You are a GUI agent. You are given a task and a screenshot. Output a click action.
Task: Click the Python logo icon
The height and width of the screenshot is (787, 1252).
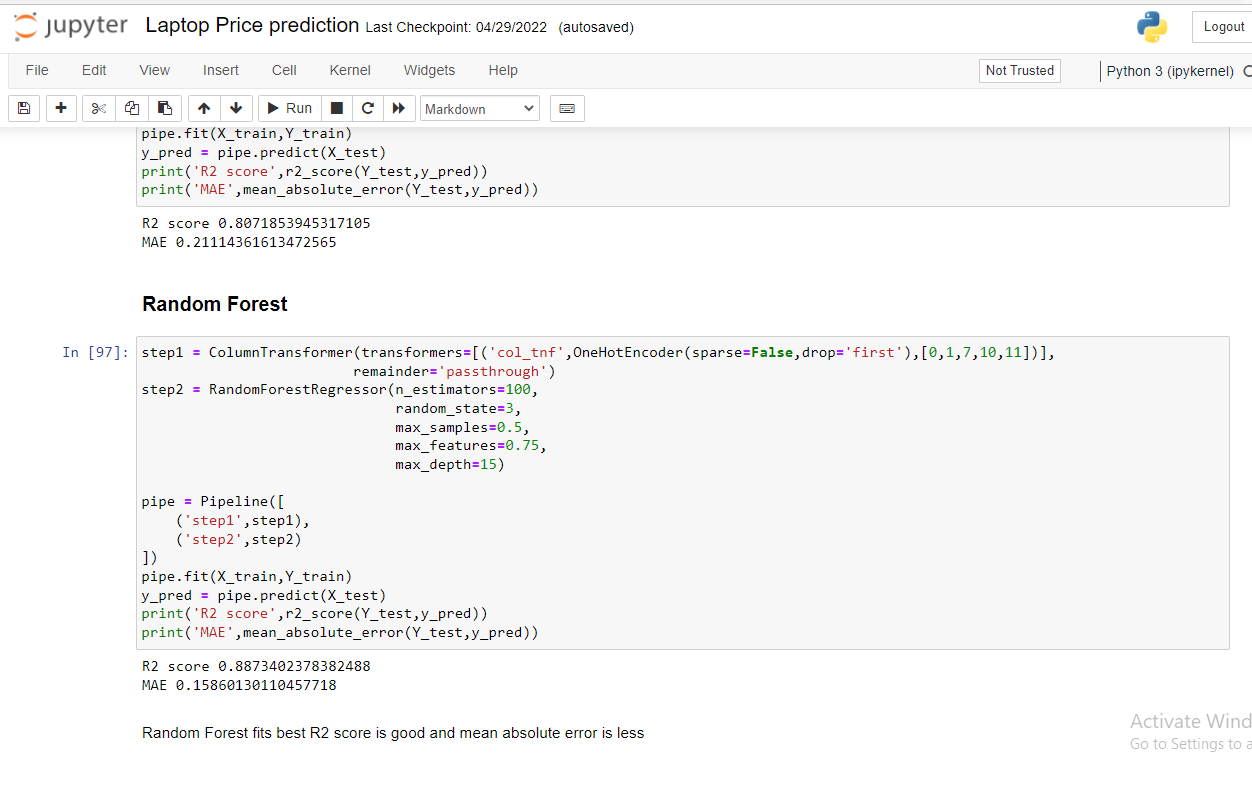[x=1152, y=27]
